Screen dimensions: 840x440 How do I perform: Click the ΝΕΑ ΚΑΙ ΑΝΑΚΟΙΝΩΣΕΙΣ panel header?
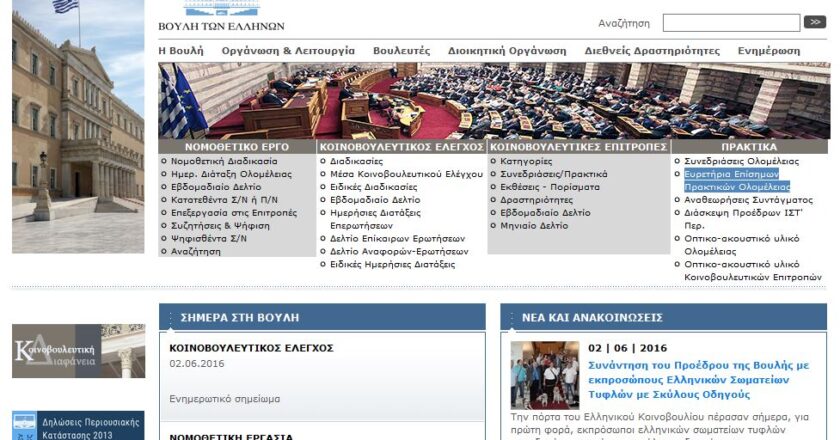point(664,317)
